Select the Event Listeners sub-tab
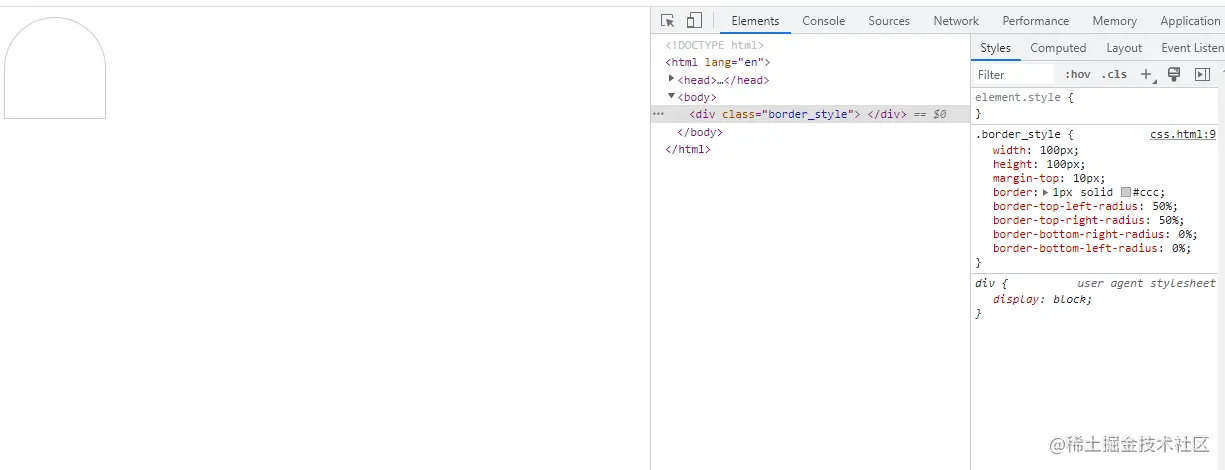1225x470 pixels. click(x=1192, y=48)
